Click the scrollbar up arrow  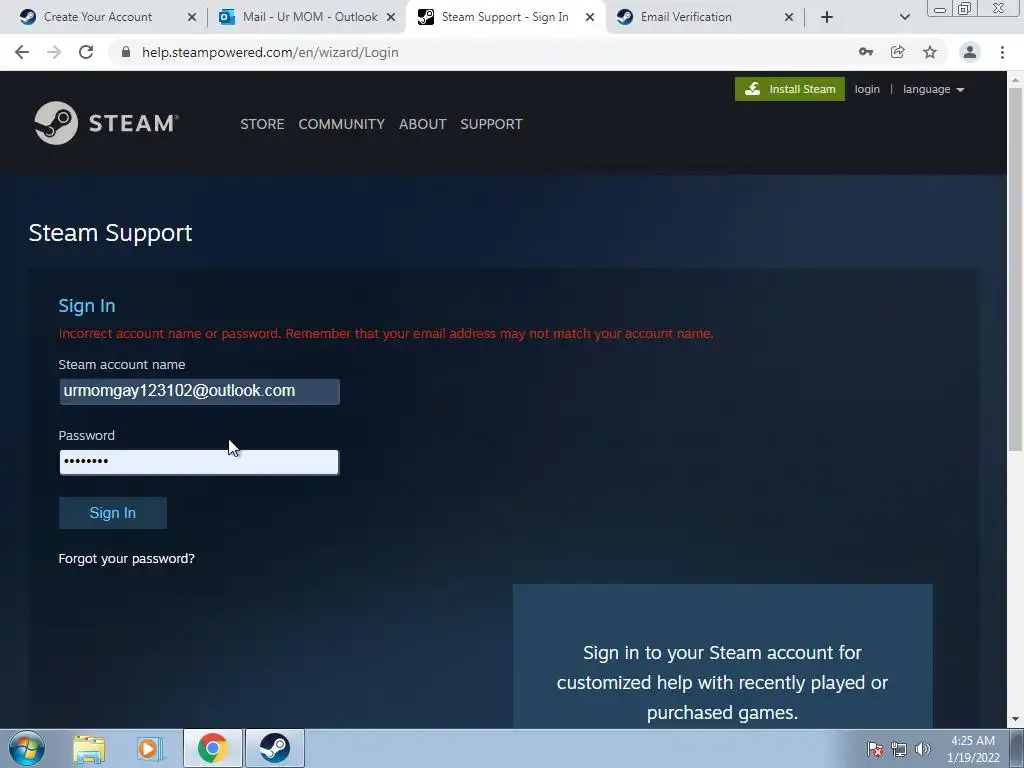pos(1015,79)
